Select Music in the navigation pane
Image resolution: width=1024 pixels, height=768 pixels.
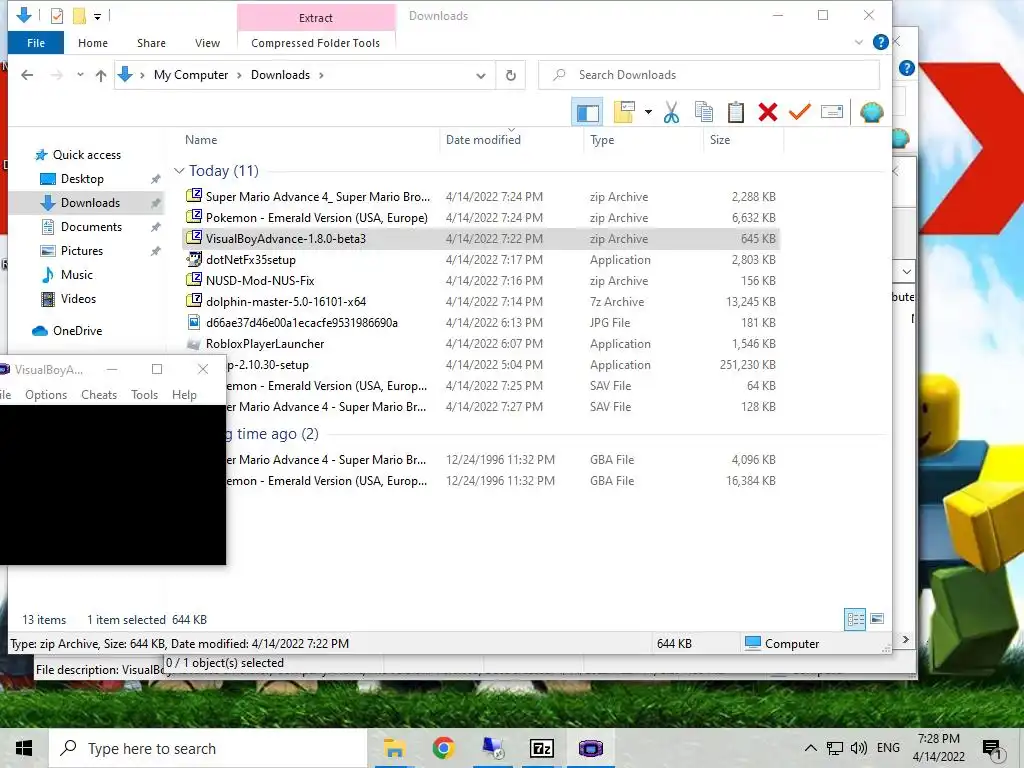76,275
